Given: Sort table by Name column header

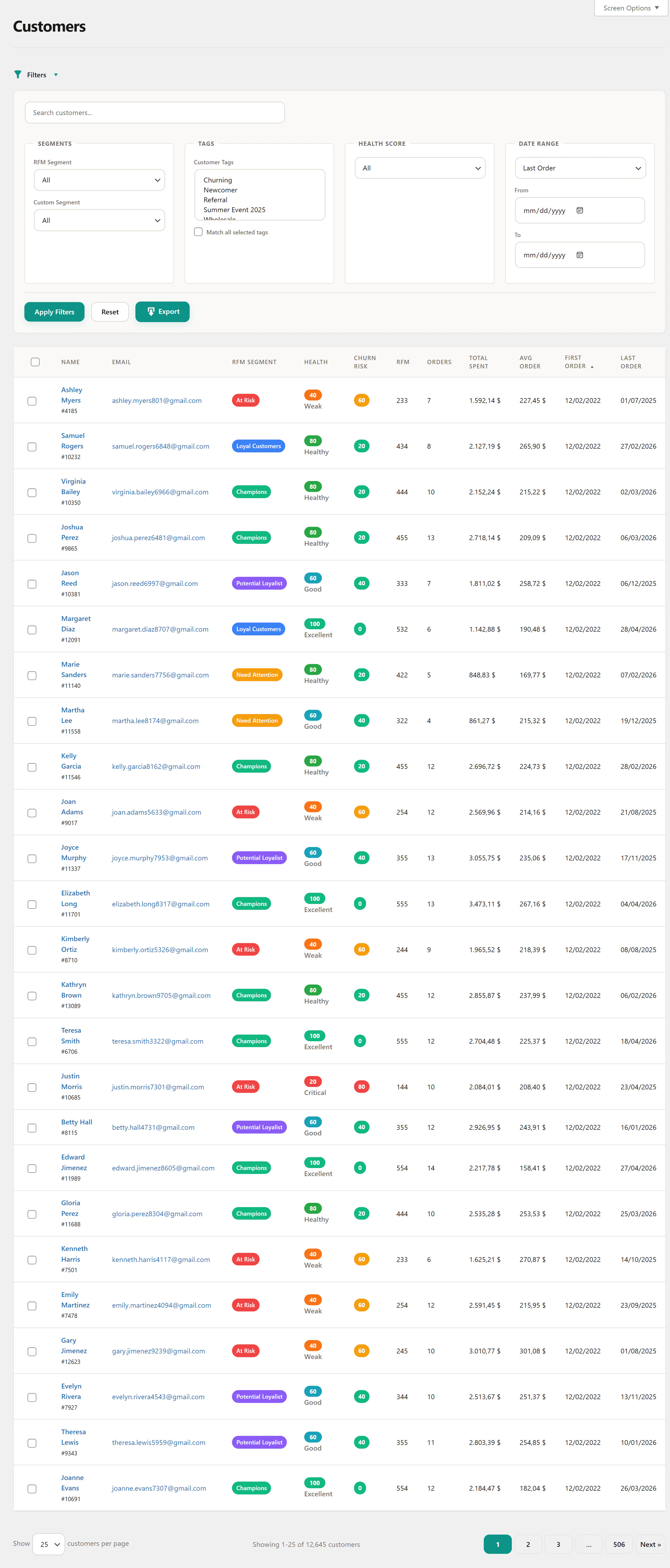Looking at the screenshot, I should pos(71,362).
